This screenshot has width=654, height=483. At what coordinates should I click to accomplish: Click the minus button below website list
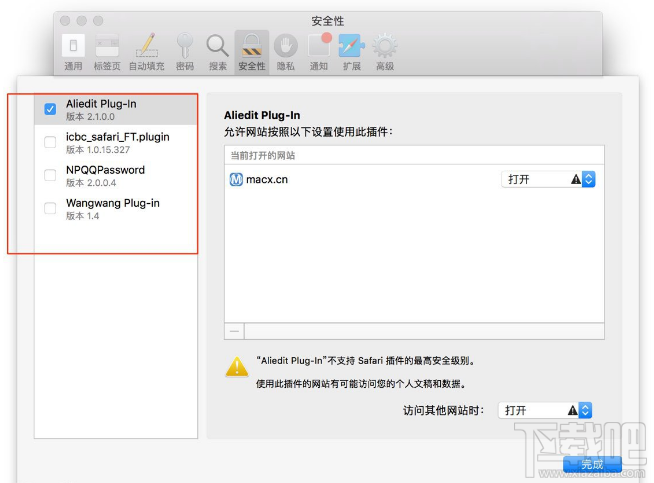click(x=235, y=330)
